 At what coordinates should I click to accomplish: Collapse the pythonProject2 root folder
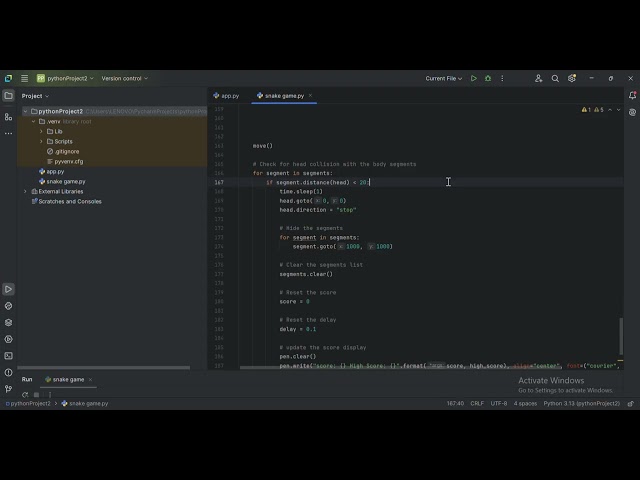(25, 111)
